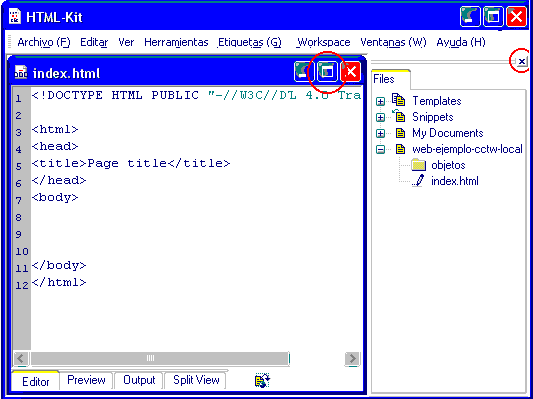Click the menu bar drag handle
Screen dimensions: 533x399
click(x=10, y=42)
